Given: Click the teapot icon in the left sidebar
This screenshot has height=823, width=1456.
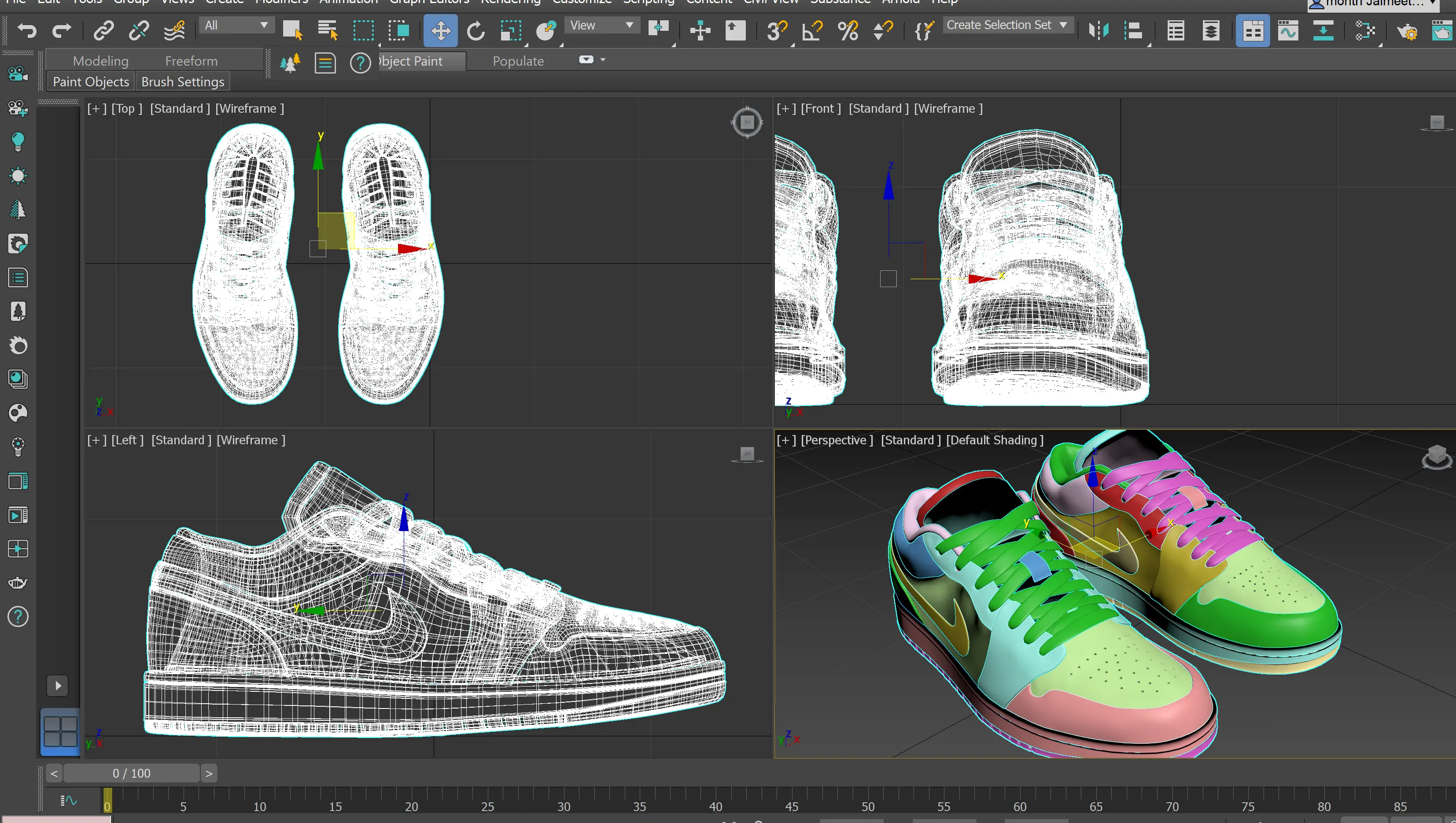Looking at the screenshot, I should (18, 583).
